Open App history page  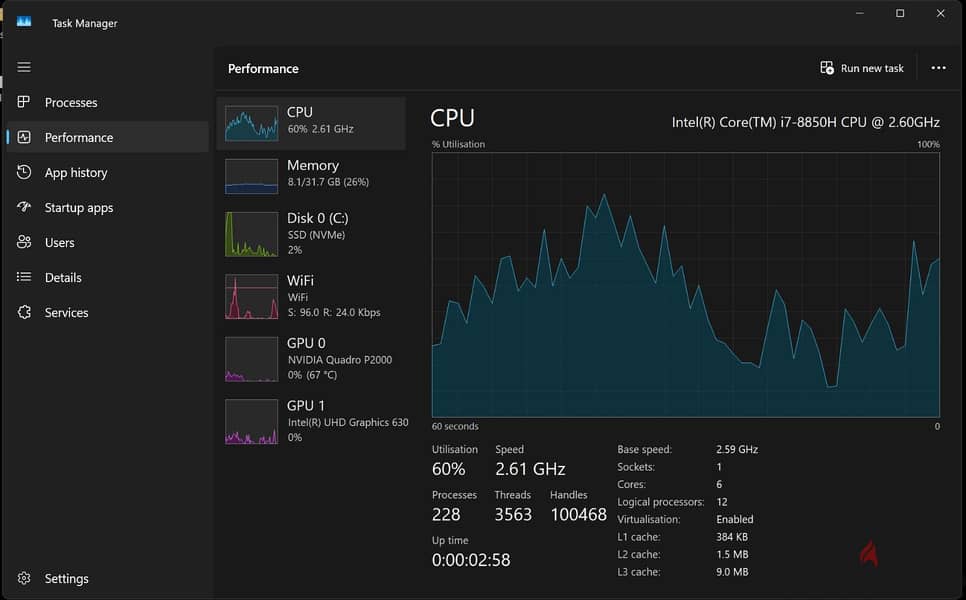(x=108, y=172)
